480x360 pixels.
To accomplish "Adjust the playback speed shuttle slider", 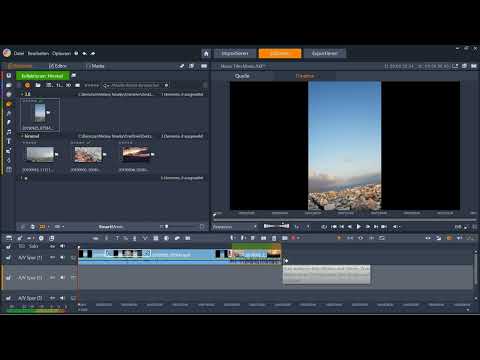I will click(x=276, y=226).
